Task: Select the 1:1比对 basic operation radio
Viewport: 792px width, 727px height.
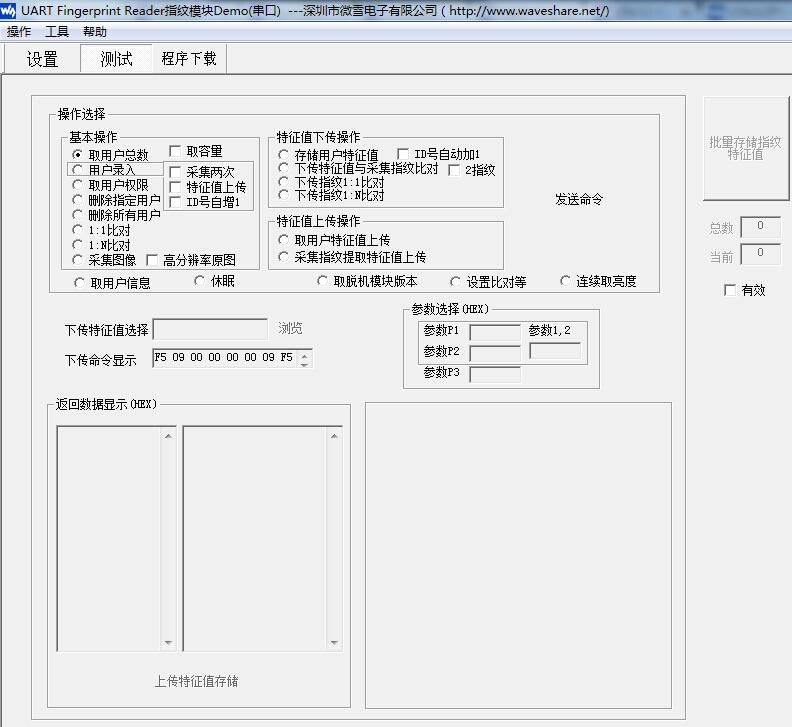Action: (77, 230)
